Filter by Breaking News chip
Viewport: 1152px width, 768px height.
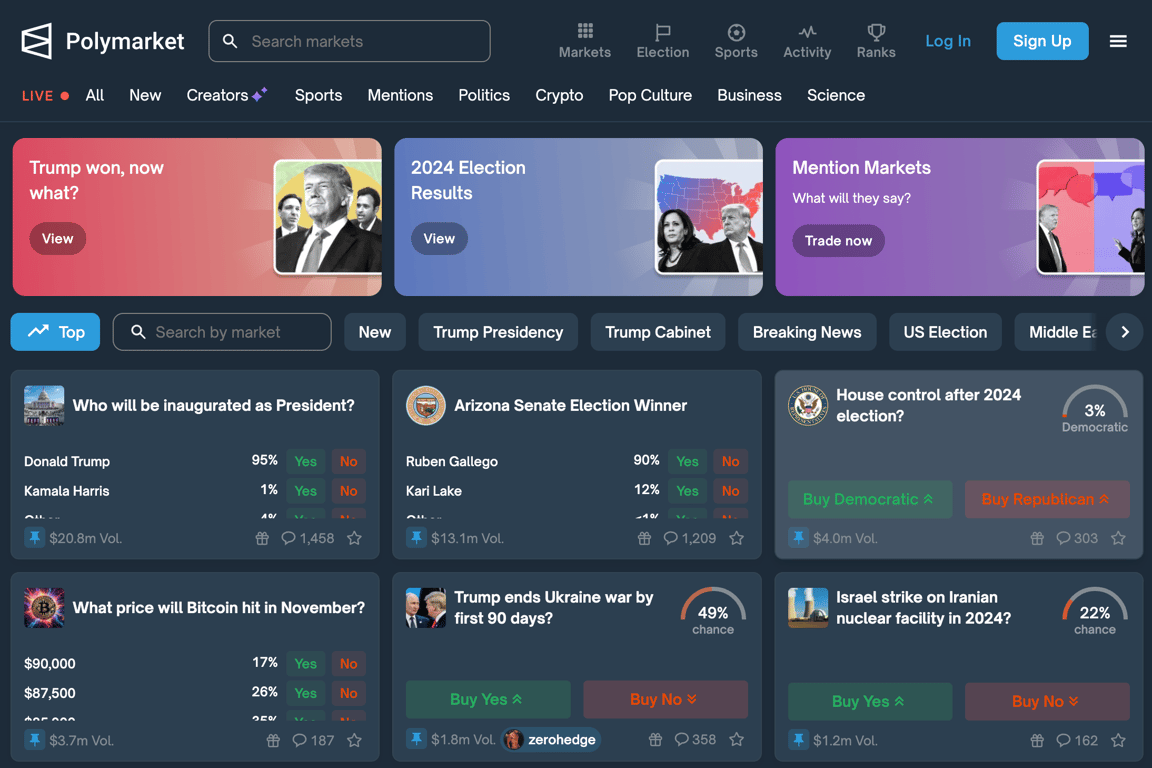click(x=807, y=332)
